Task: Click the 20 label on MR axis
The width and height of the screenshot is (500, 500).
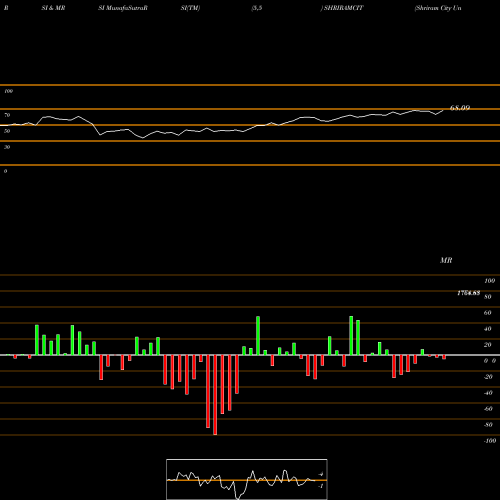Action: [x=488, y=345]
